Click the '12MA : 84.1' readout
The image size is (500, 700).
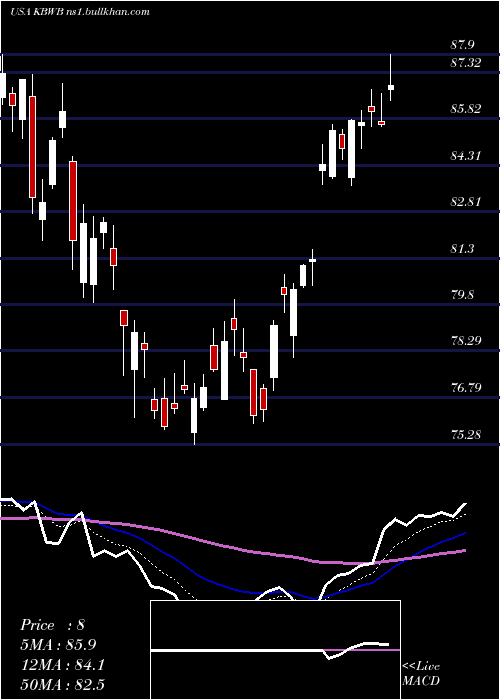[x=62, y=665]
